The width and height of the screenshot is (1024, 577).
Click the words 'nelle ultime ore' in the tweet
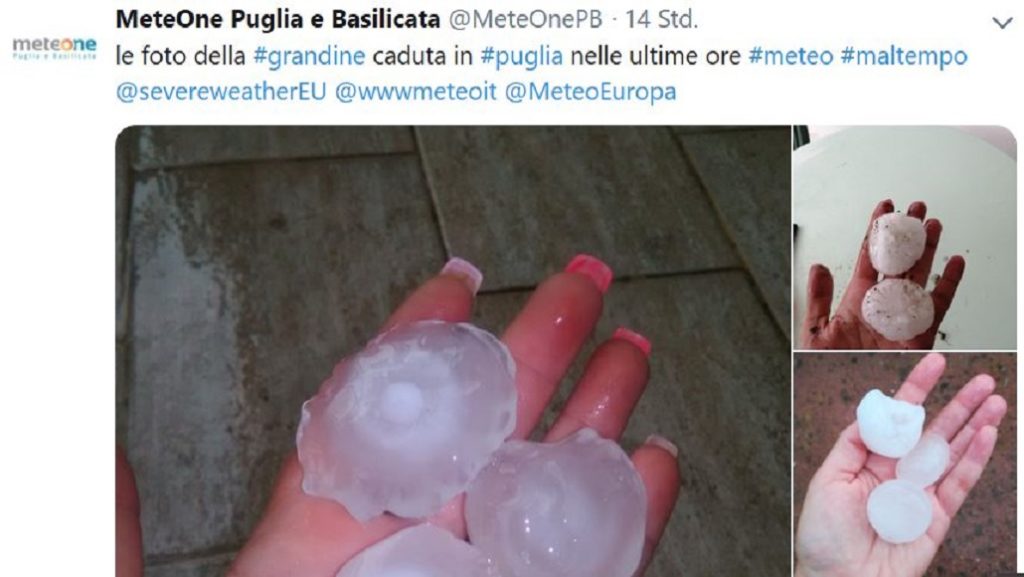pyautogui.click(x=655, y=56)
